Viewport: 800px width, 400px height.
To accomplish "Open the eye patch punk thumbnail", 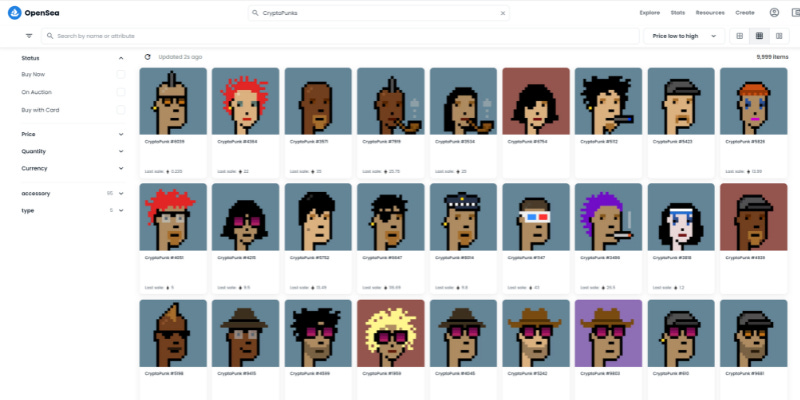I will tap(390, 217).
